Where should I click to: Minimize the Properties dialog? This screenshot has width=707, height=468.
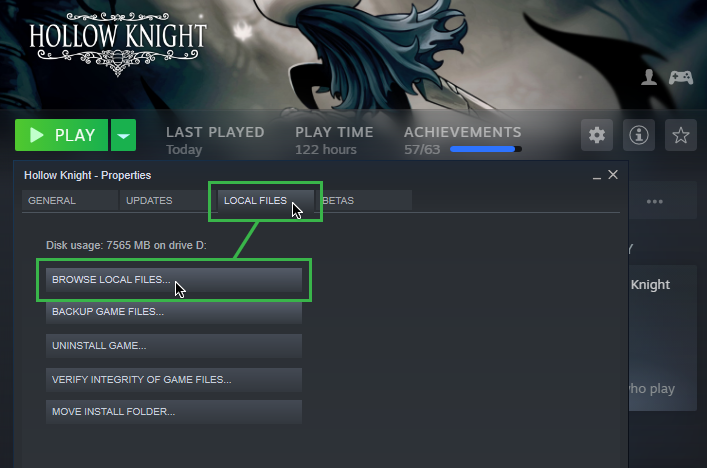pos(597,176)
